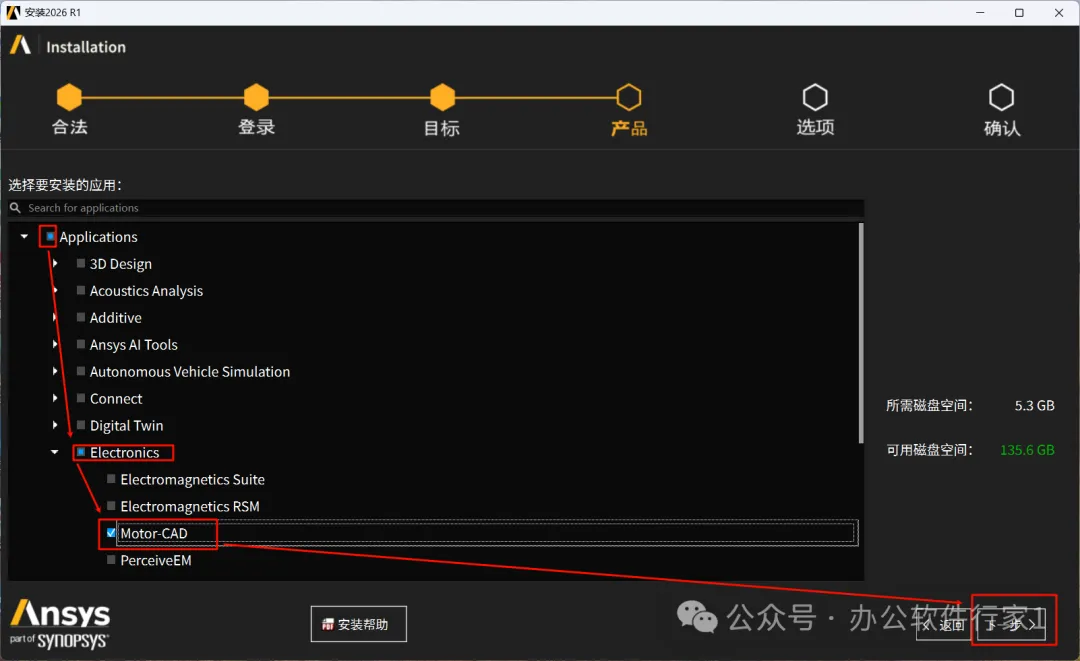
Task: Expand the Ansys AI Tools node
Action: point(55,344)
